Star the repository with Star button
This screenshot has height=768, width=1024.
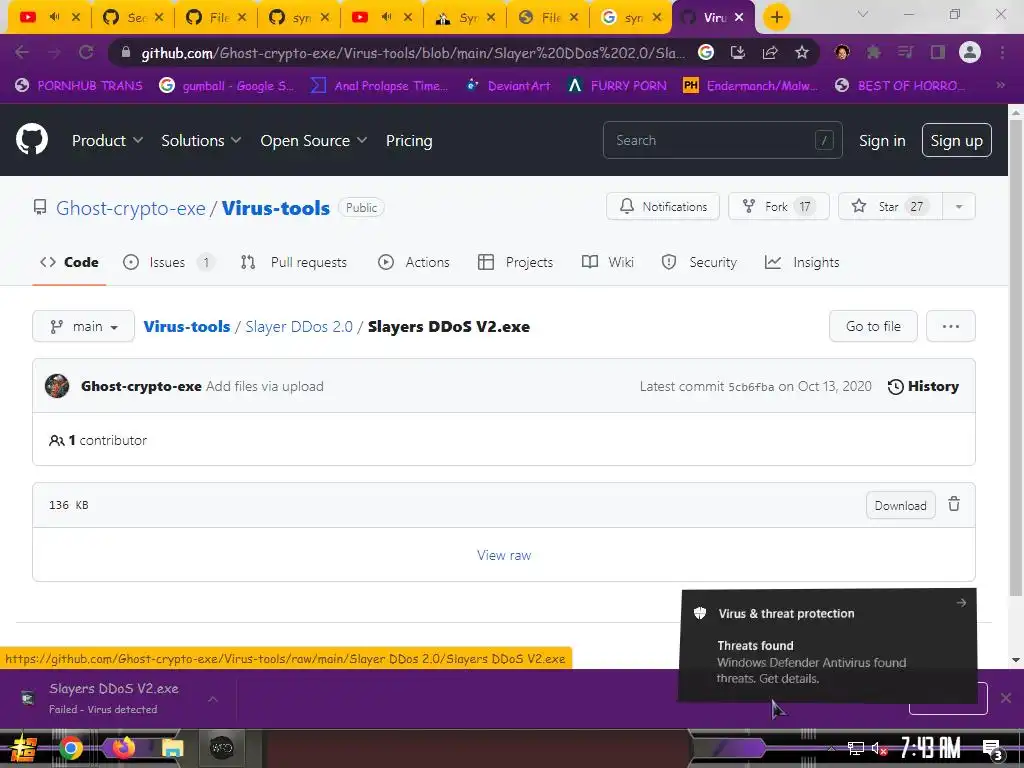890,206
